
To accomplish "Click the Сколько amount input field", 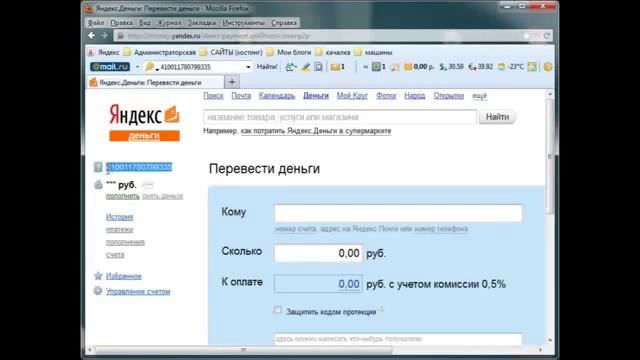I will click(x=318, y=253).
